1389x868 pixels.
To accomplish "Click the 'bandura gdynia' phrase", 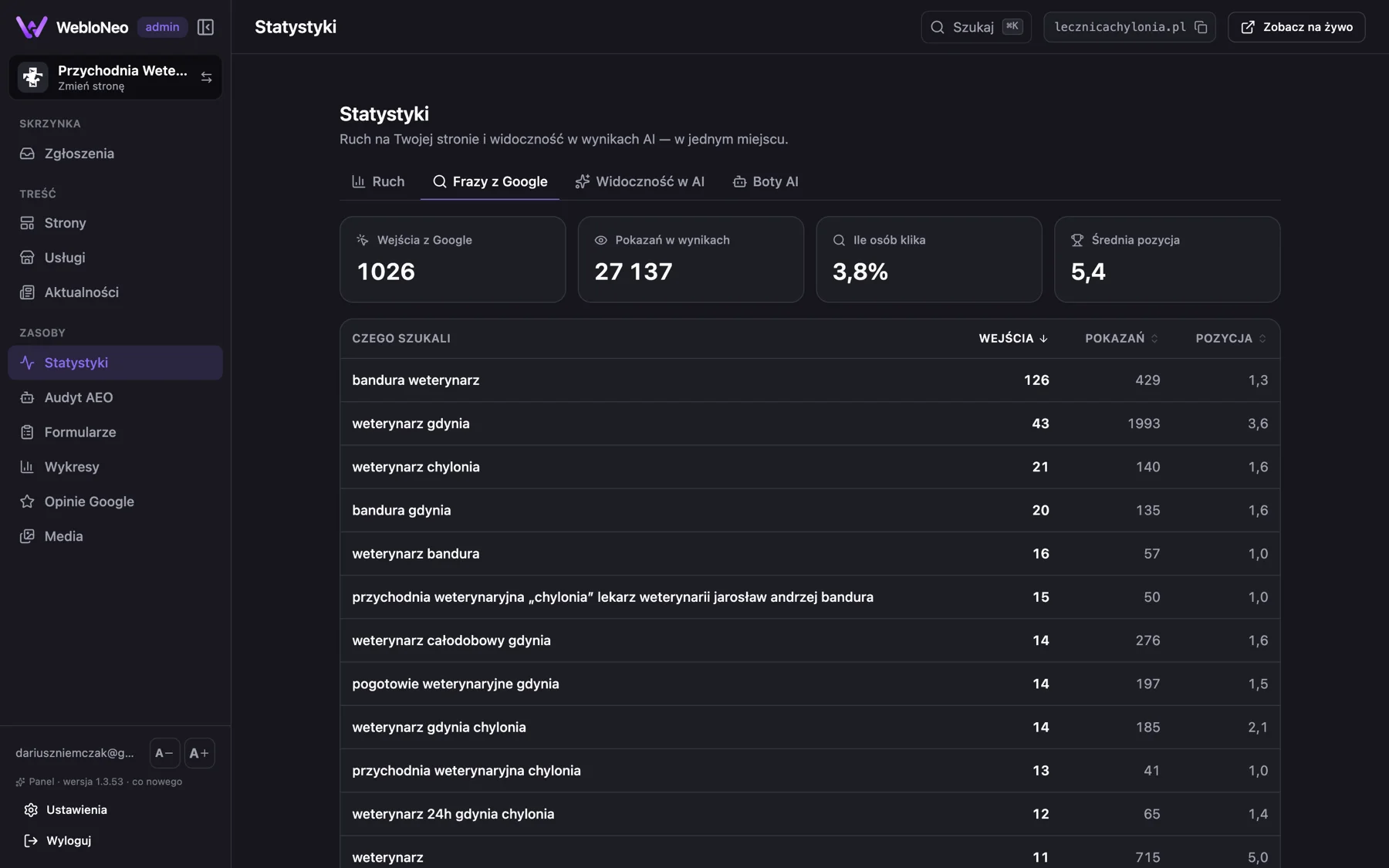I will click(401, 510).
